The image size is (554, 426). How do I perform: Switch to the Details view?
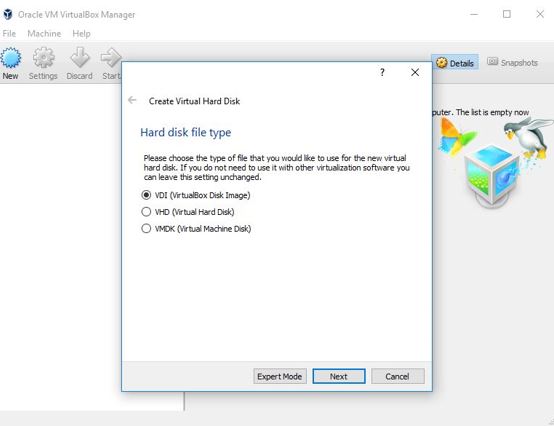point(455,63)
